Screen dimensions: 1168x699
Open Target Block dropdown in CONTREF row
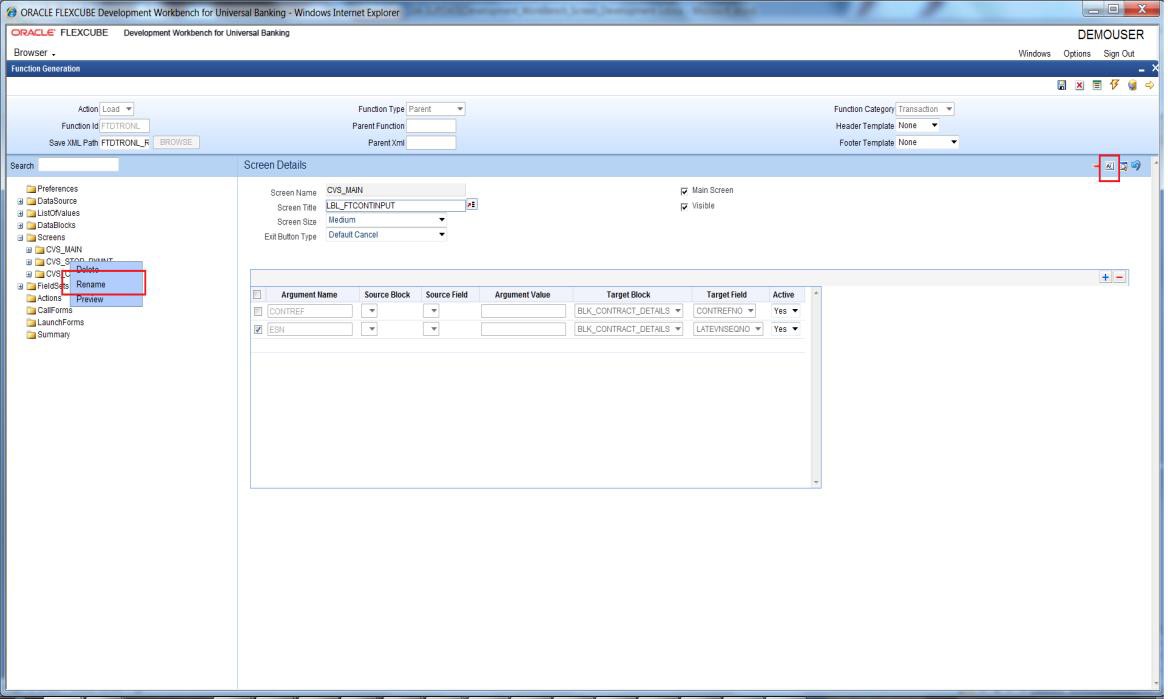629,311
